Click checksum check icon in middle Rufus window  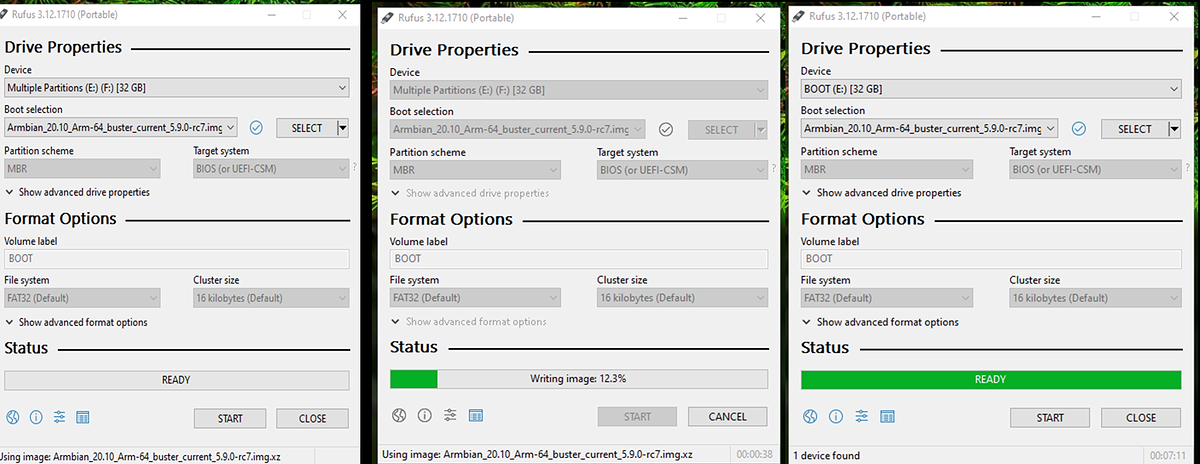[x=666, y=130]
